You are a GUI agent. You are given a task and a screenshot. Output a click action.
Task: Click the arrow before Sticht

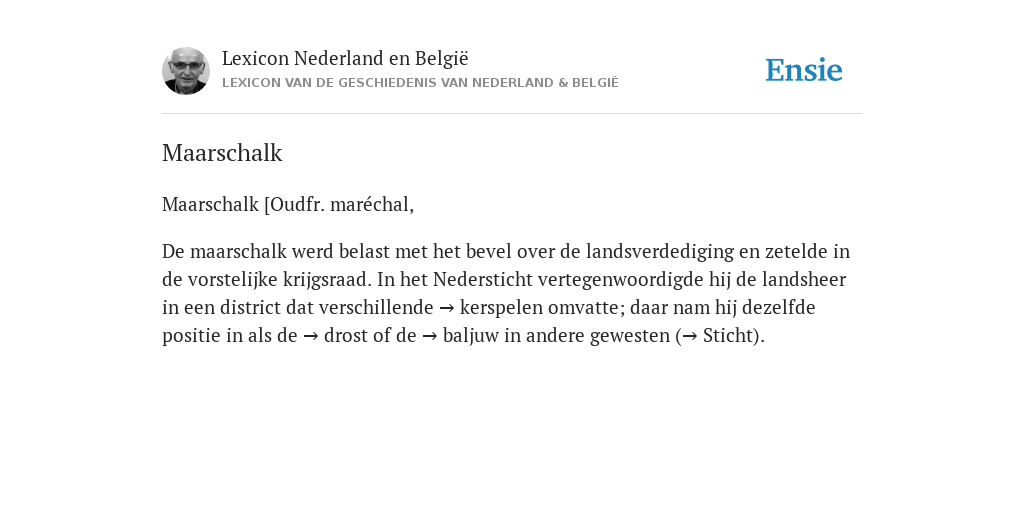tap(690, 336)
